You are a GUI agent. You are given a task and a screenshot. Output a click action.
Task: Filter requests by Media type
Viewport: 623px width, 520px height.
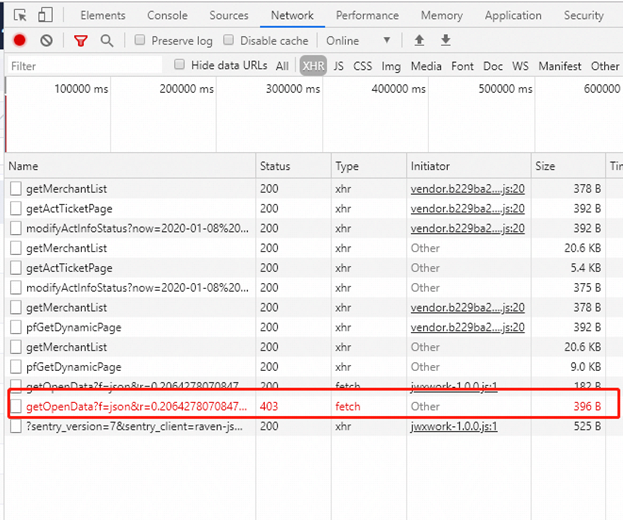pos(426,66)
